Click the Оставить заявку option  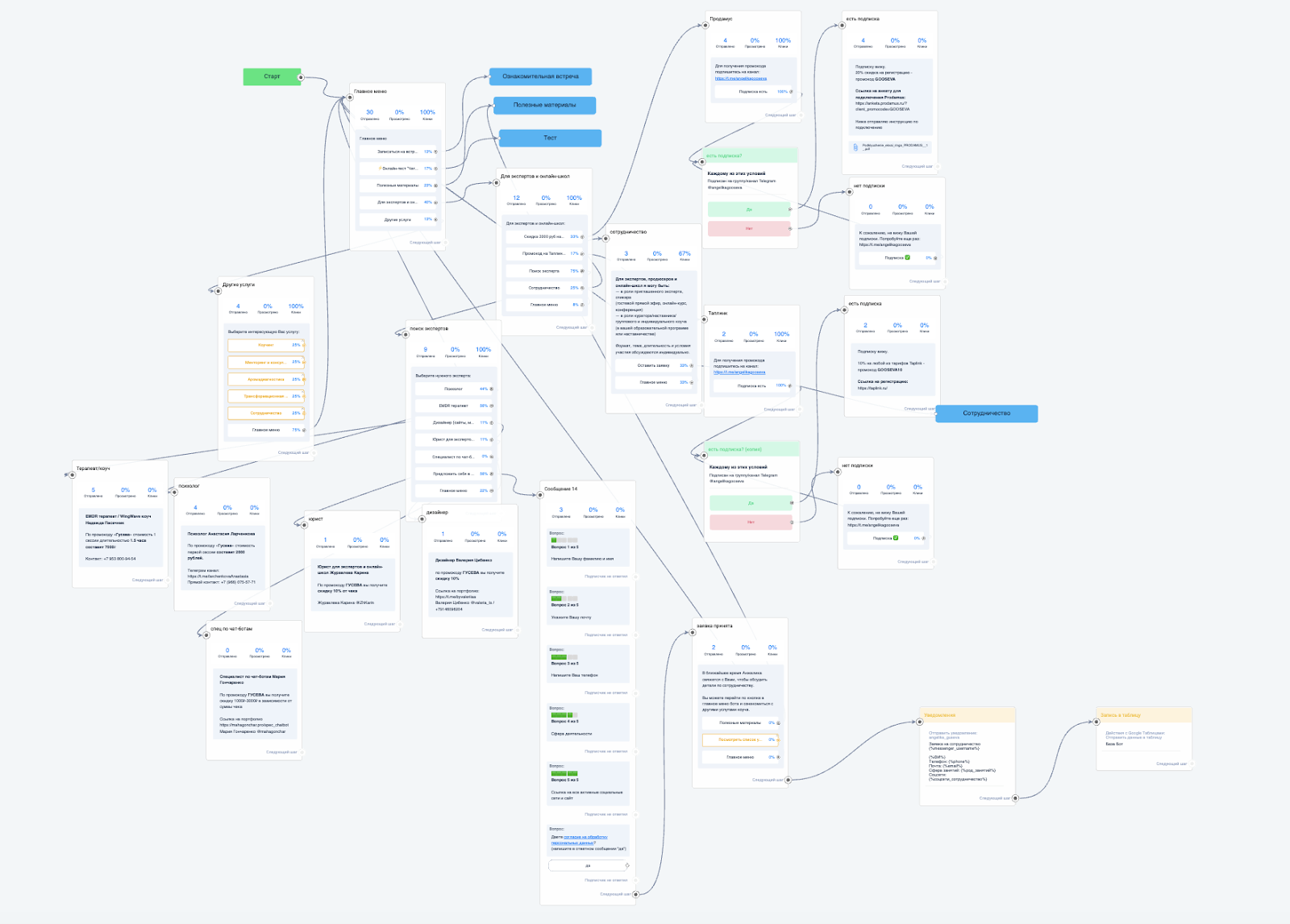[653, 365]
